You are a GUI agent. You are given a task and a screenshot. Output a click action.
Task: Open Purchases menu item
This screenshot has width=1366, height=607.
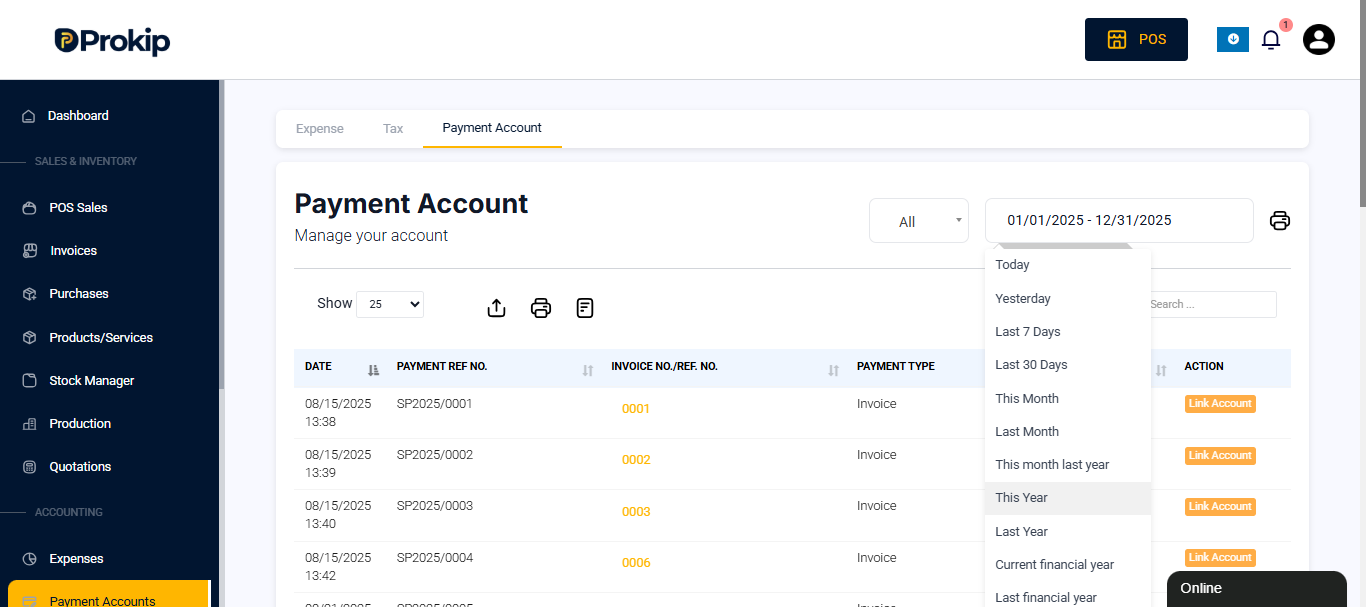[79, 294]
